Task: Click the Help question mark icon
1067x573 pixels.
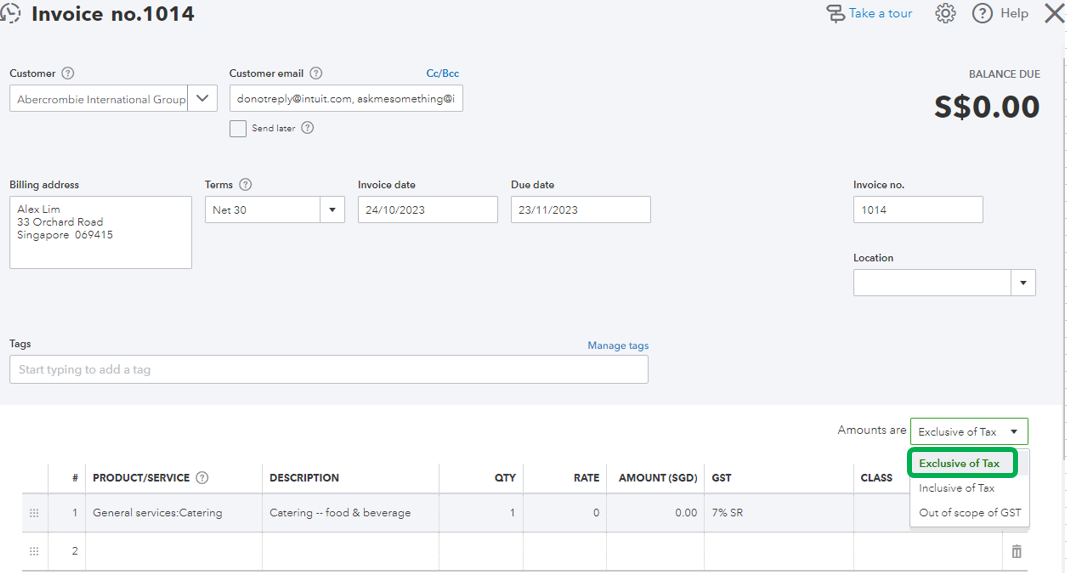Action: [x=982, y=14]
